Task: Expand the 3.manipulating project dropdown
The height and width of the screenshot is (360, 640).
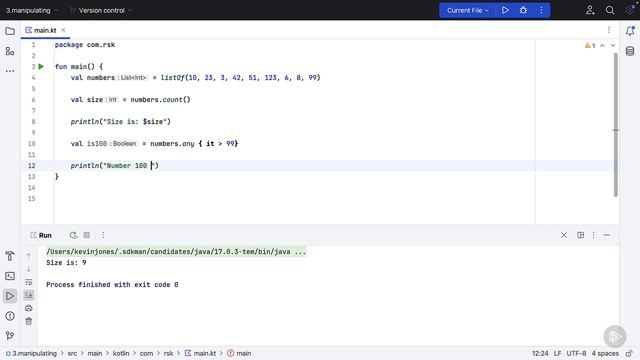Action: pyautogui.click(x=31, y=10)
